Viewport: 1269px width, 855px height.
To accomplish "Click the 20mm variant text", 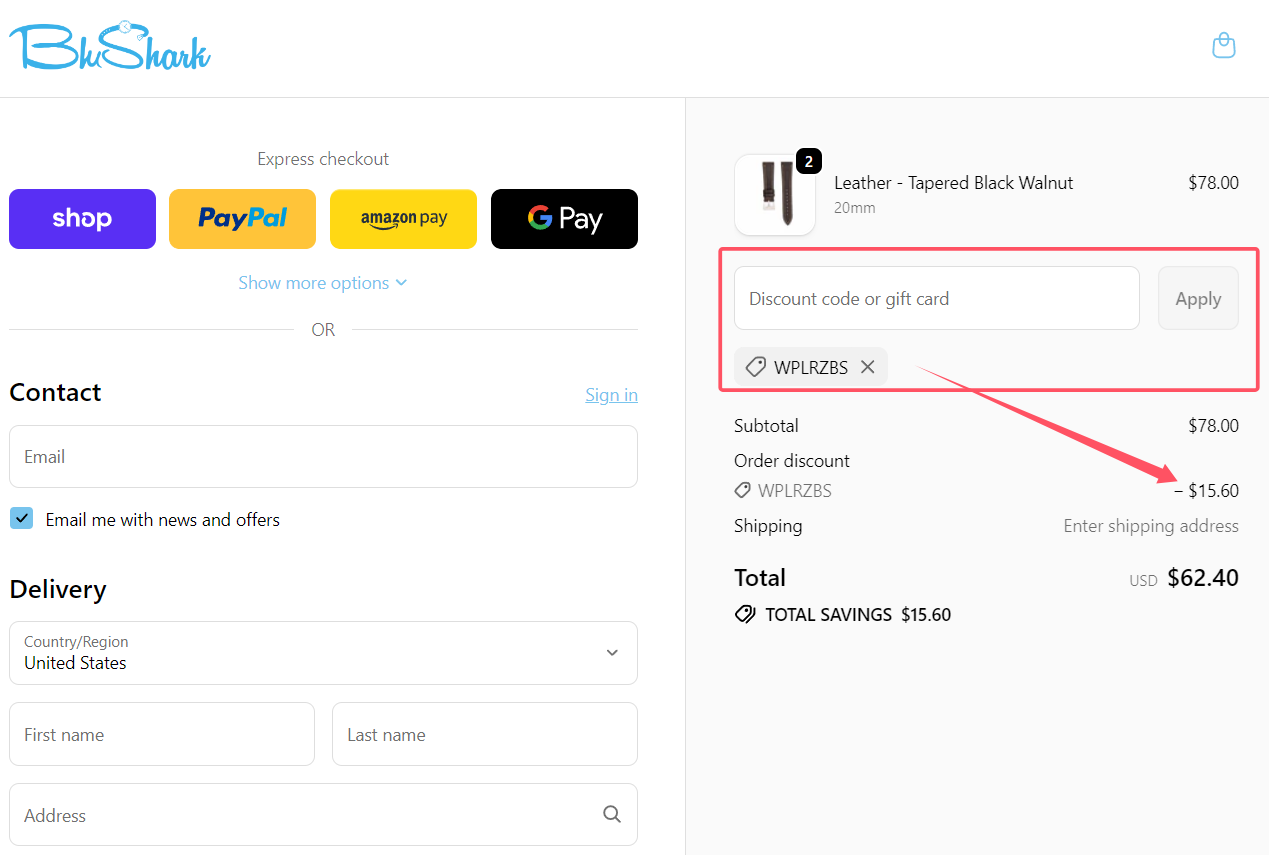I will [x=855, y=208].
